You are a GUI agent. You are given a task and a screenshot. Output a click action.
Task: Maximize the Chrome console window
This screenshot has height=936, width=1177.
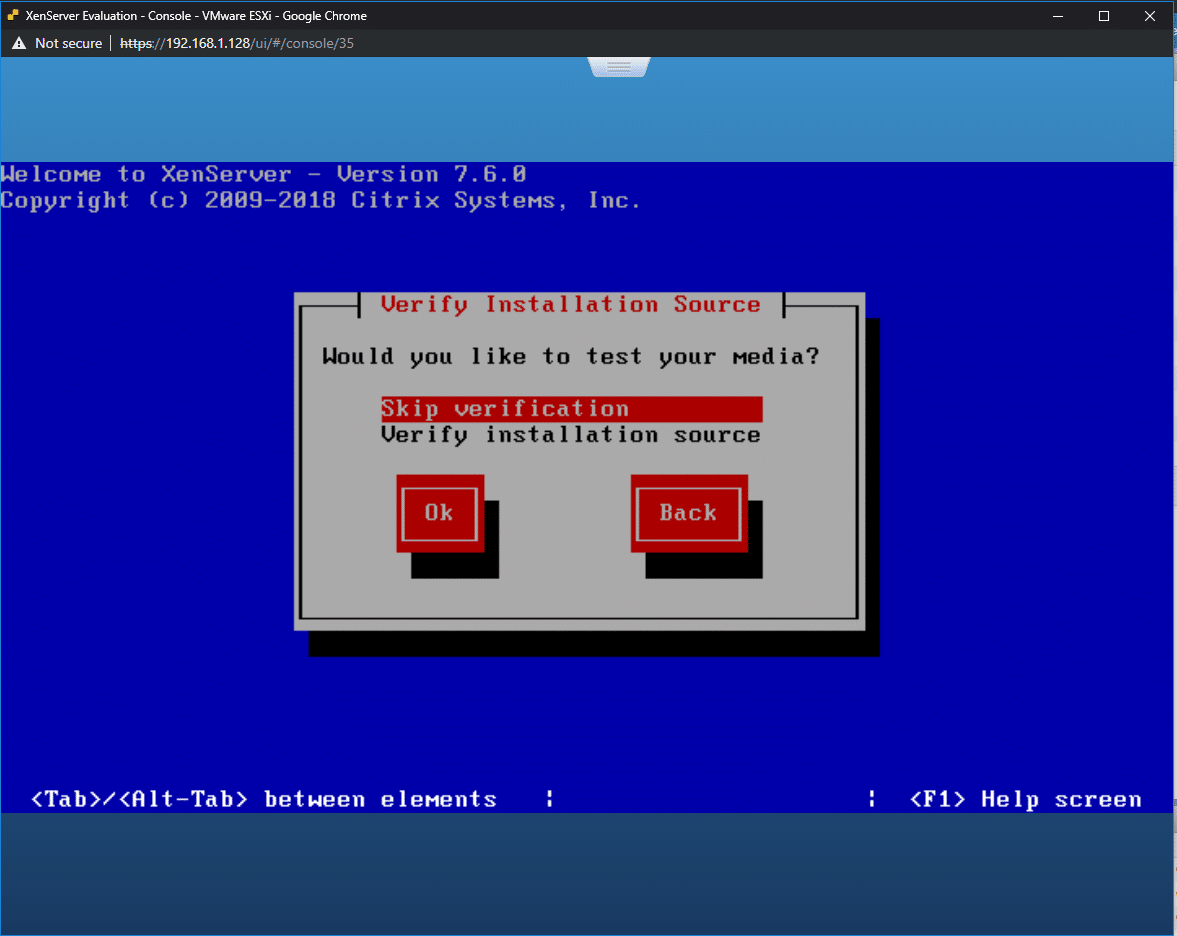(x=1103, y=16)
